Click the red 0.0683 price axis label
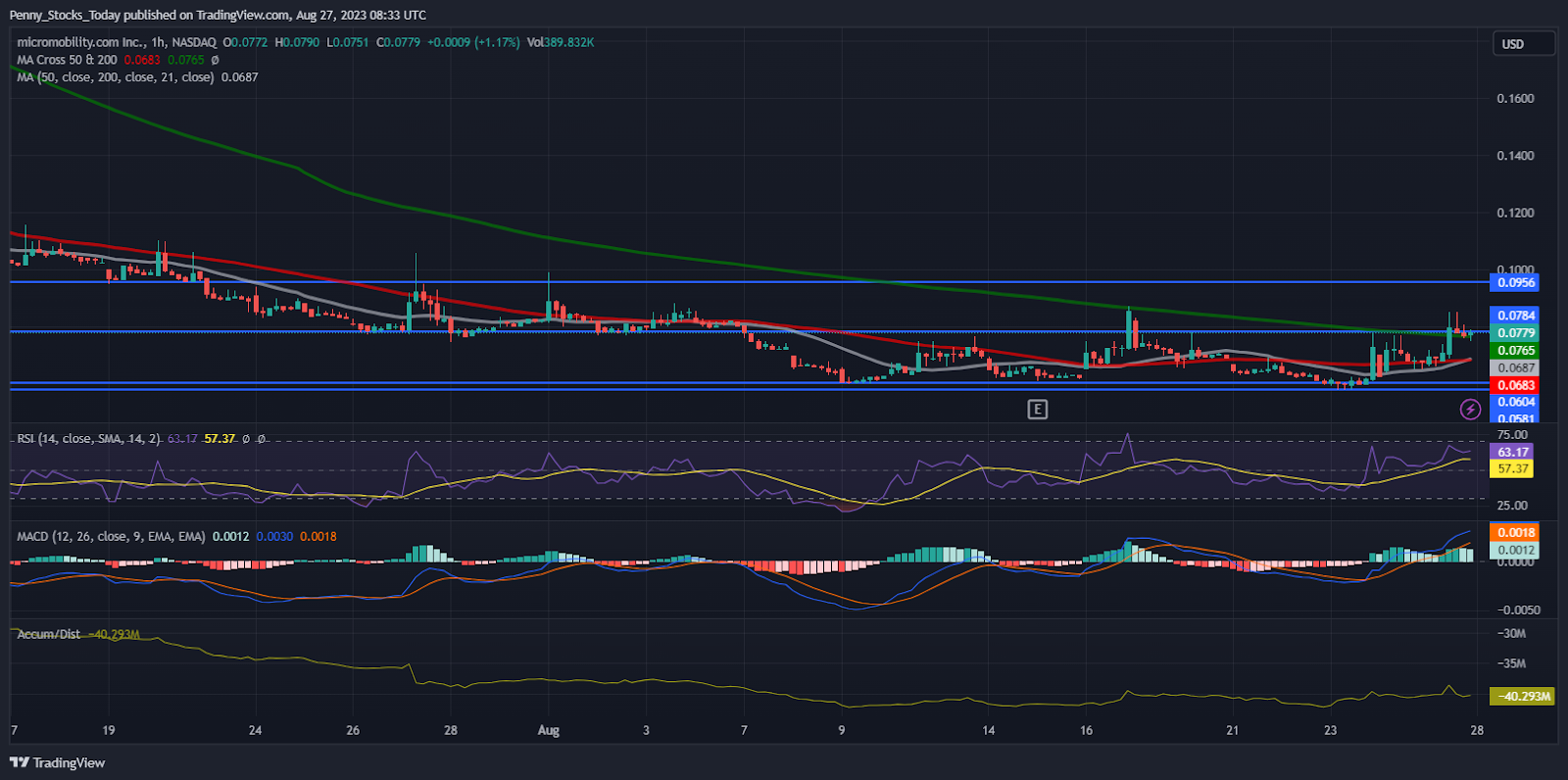The image size is (1568, 780). click(x=1515, y=386)
